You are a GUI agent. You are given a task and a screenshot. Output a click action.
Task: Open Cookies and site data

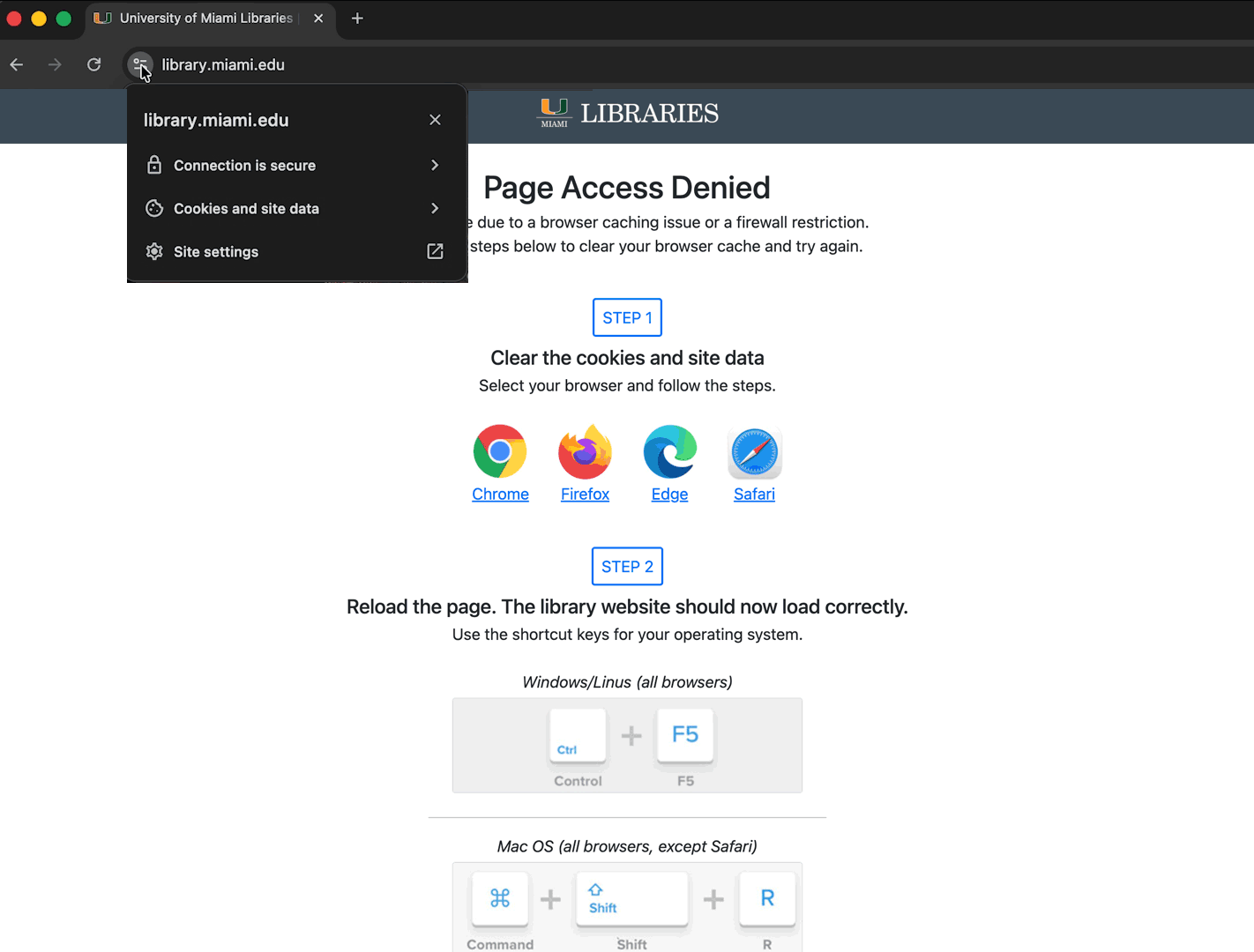tap(297, 208)
